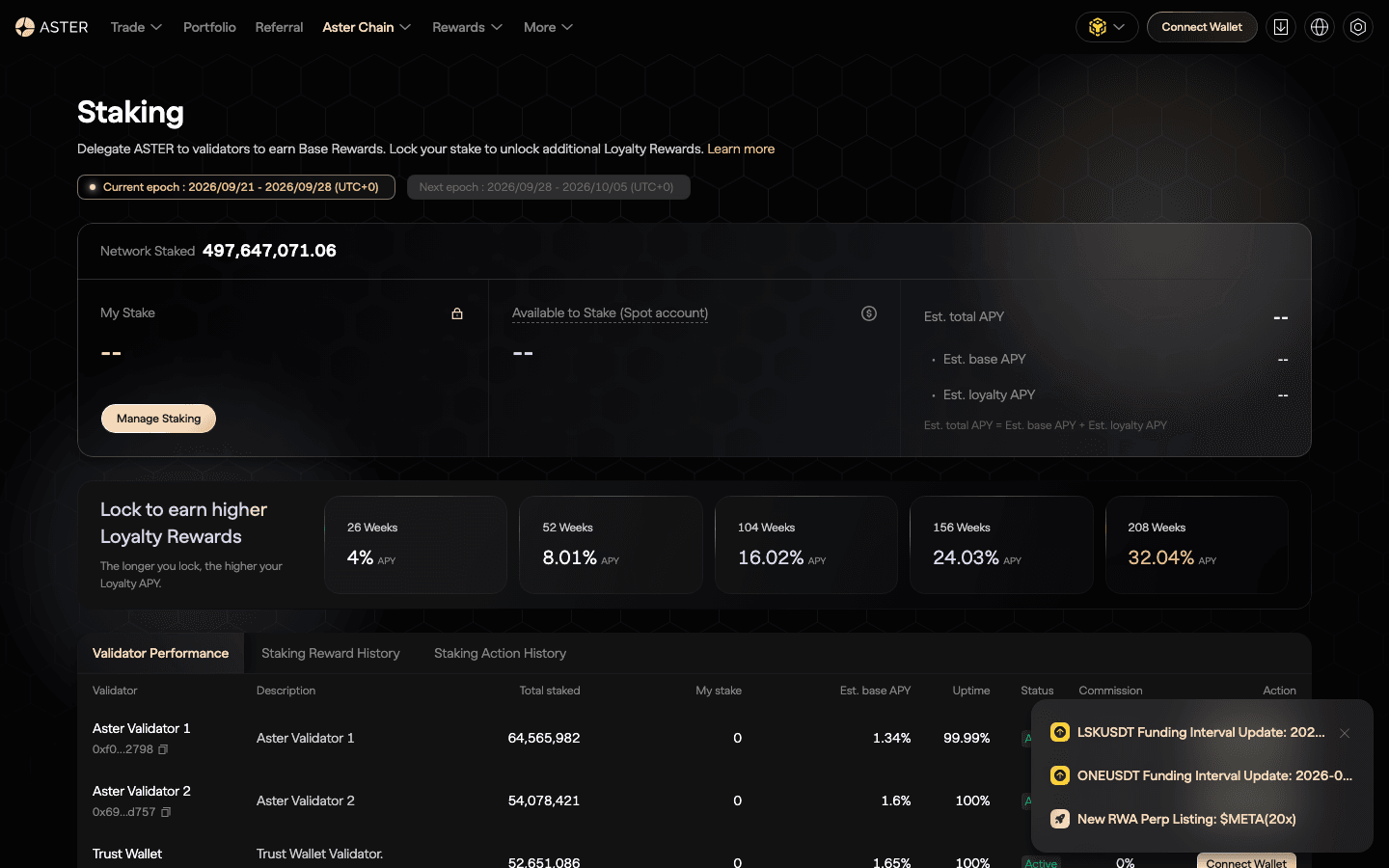Click the ONEUSDT notification icon
This screenshot has width=1389, height=868.
[x=1060, y=775]
